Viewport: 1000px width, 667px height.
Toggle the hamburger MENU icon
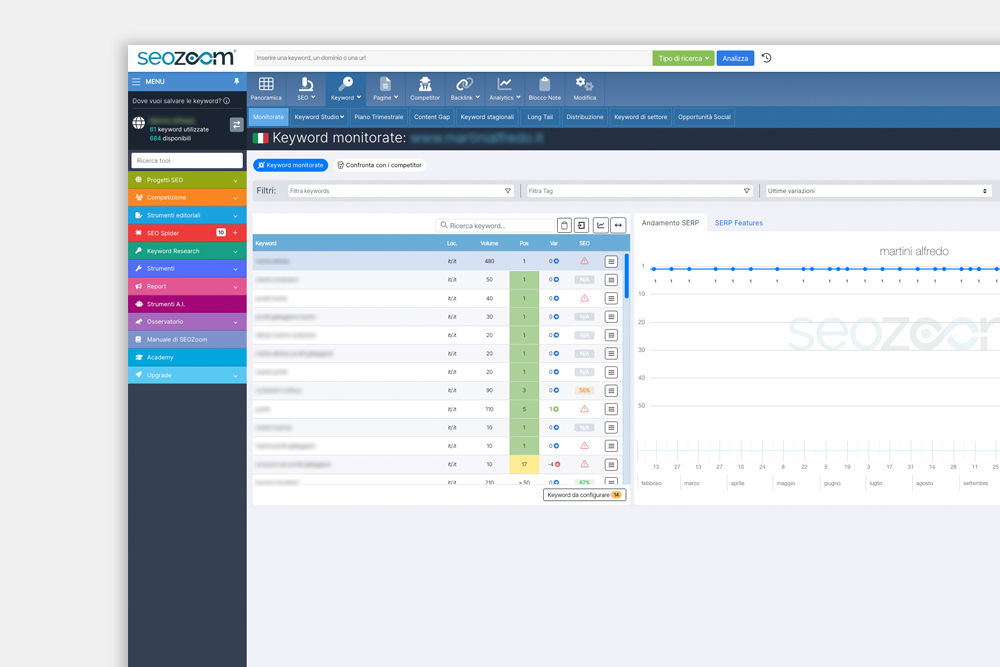[x=136, y=82]
